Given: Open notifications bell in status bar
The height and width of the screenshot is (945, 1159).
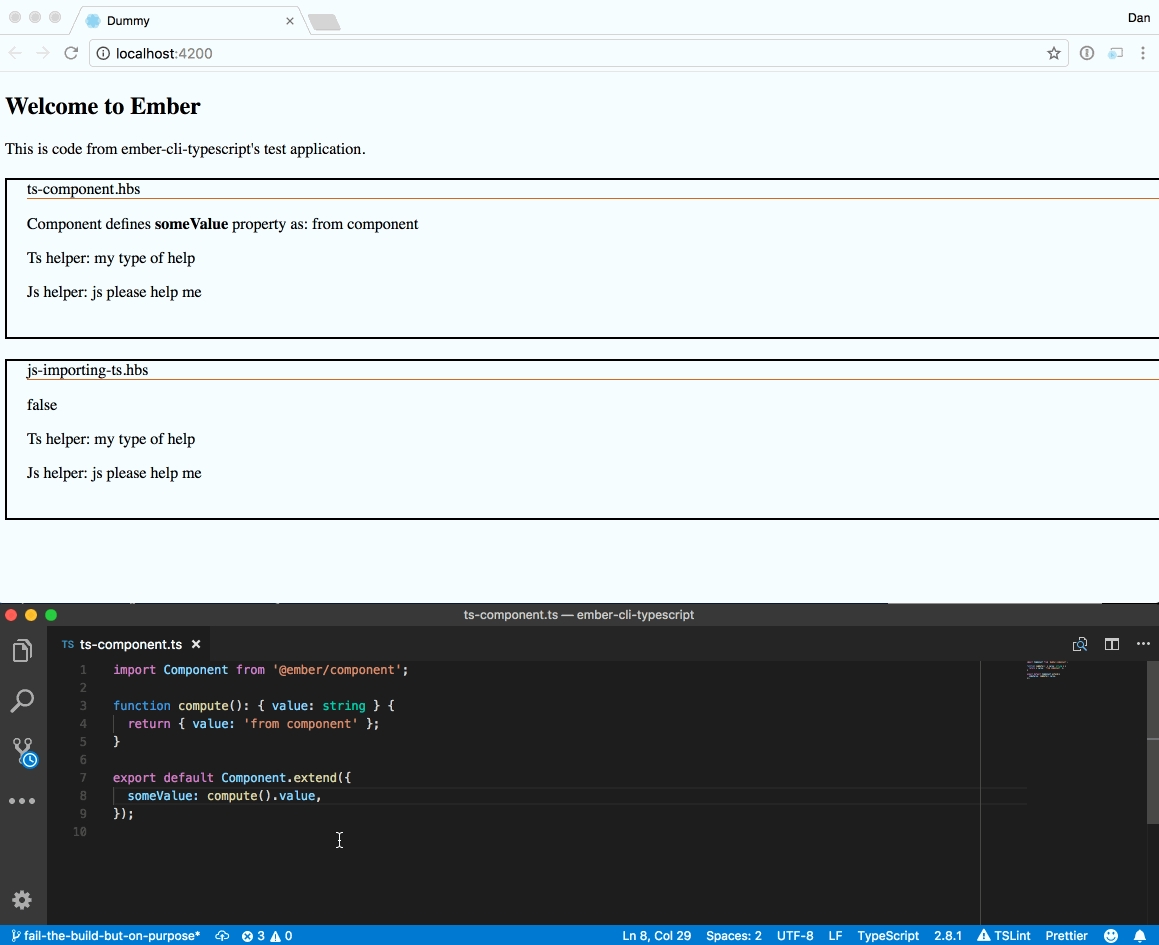Looking at the screenshot, I should coord(1139,936).
